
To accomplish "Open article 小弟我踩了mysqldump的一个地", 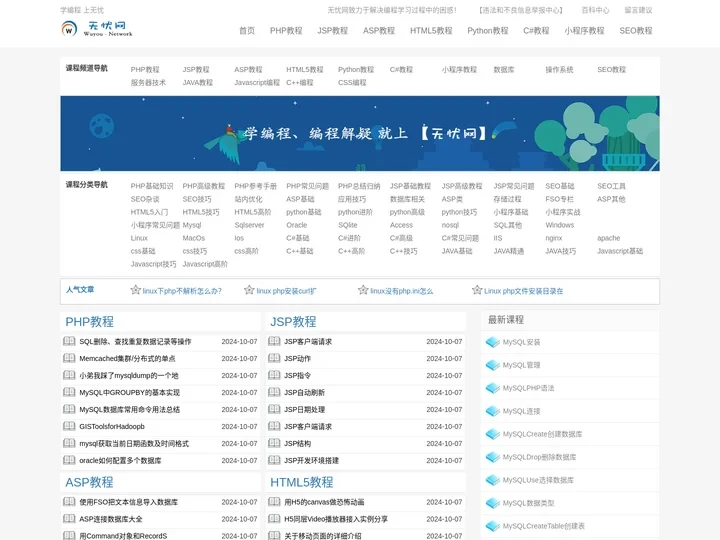I will 129,376.
